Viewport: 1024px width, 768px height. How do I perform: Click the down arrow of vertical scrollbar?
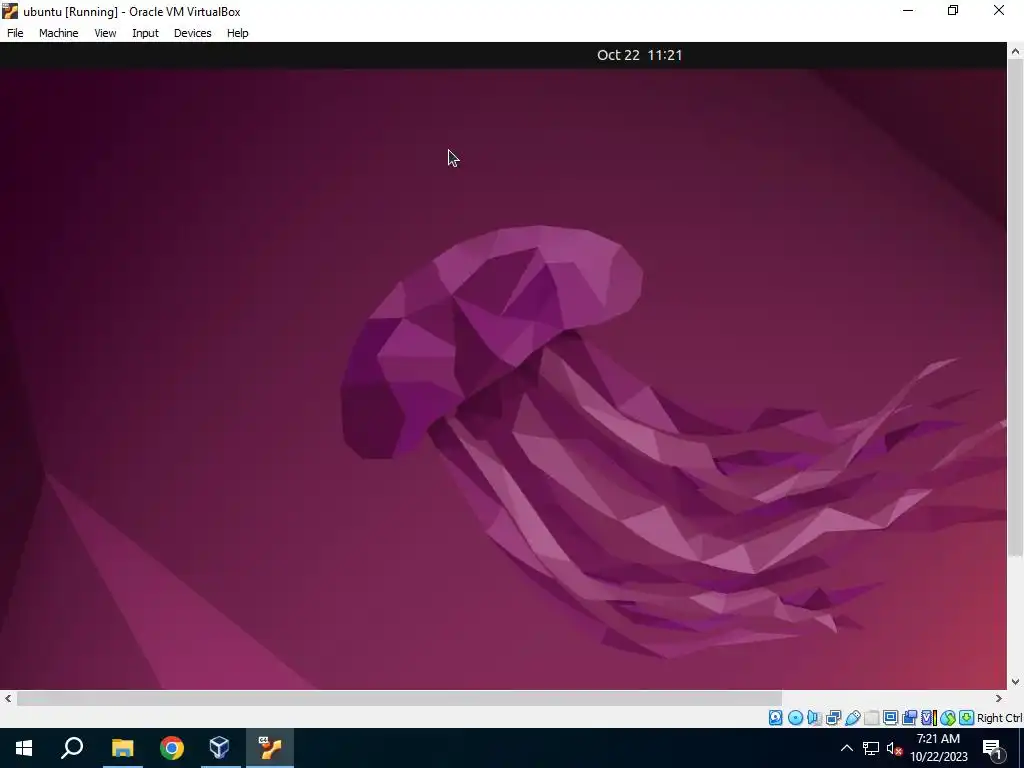click(1016, 682)
